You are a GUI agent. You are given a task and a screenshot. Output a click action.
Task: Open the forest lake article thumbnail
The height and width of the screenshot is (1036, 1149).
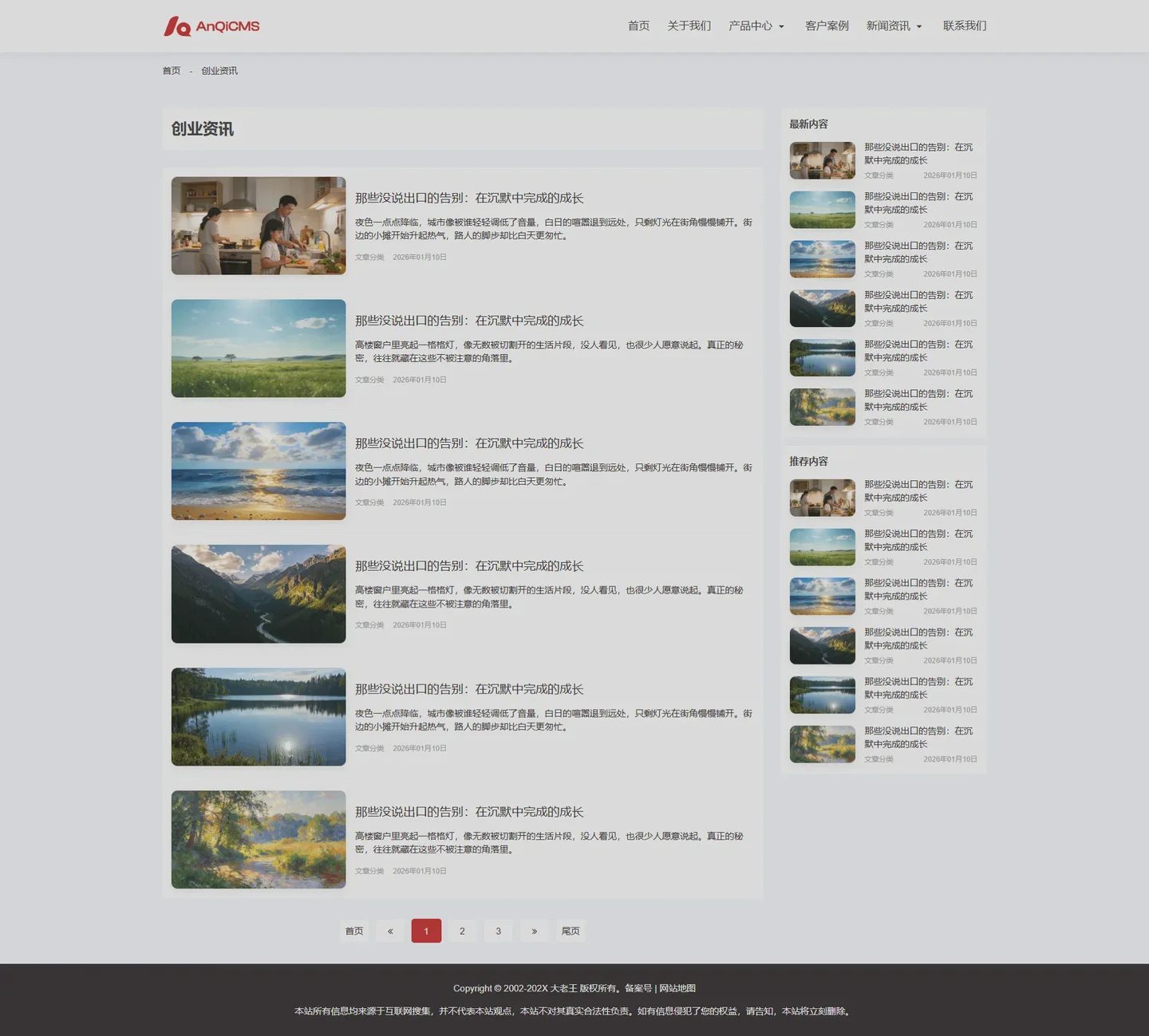point(259,717)
